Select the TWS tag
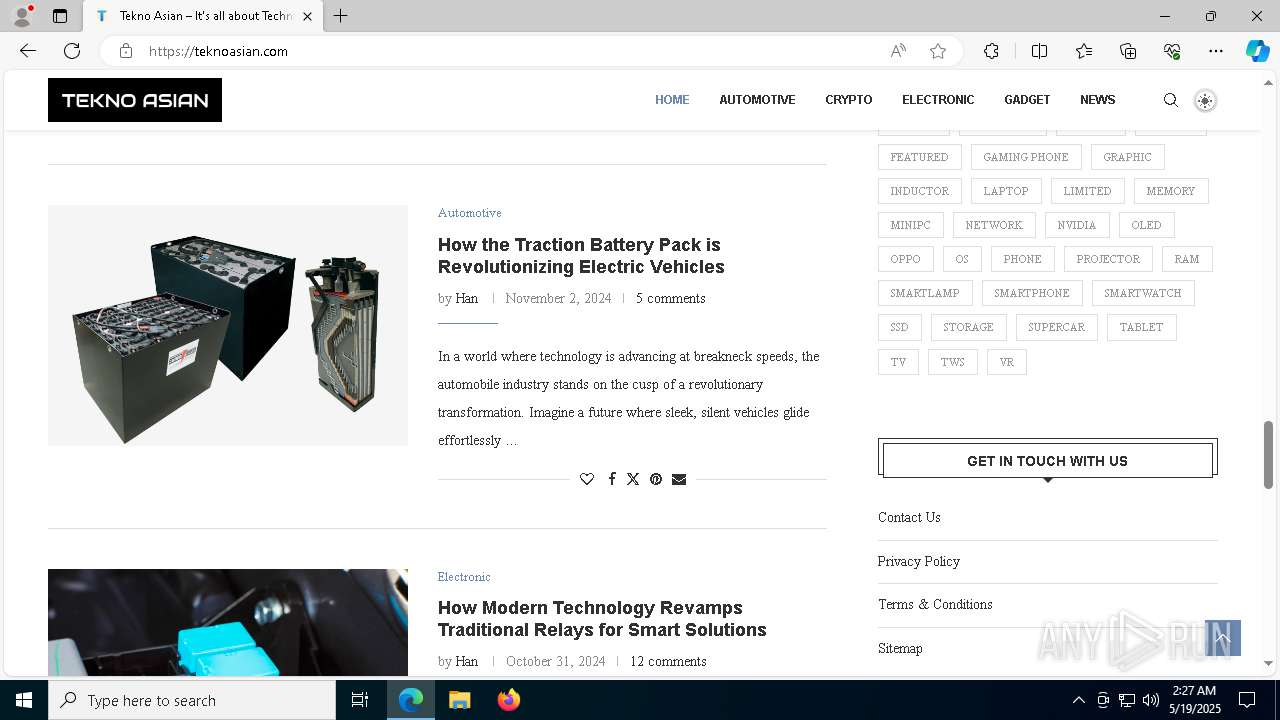The height and width of the screenshot is (720, 1280). [x=952, y=362]
